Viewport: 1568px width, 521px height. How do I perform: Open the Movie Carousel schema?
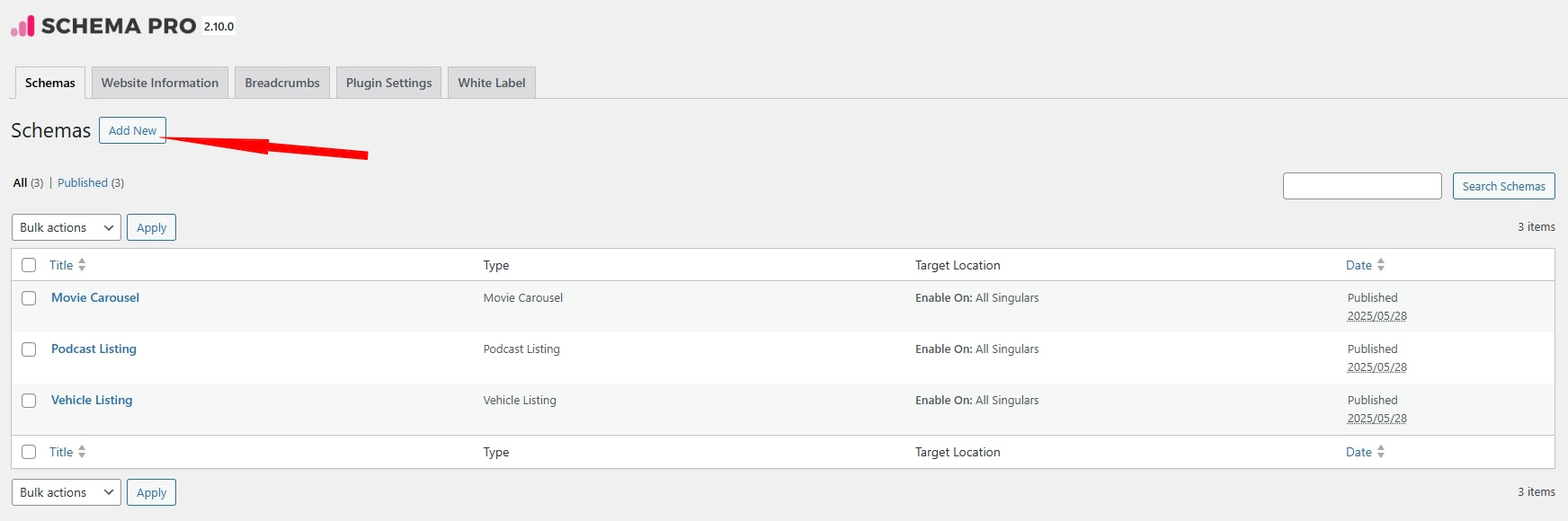click(x=94, y=297)
